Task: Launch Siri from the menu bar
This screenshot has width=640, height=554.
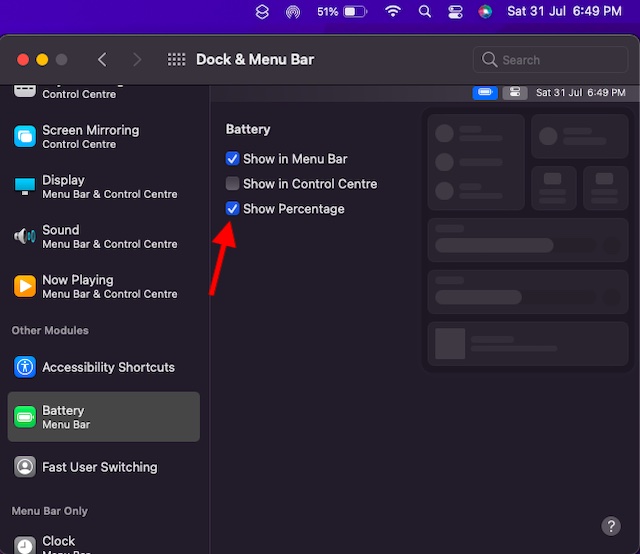Action: click(485, 11)
